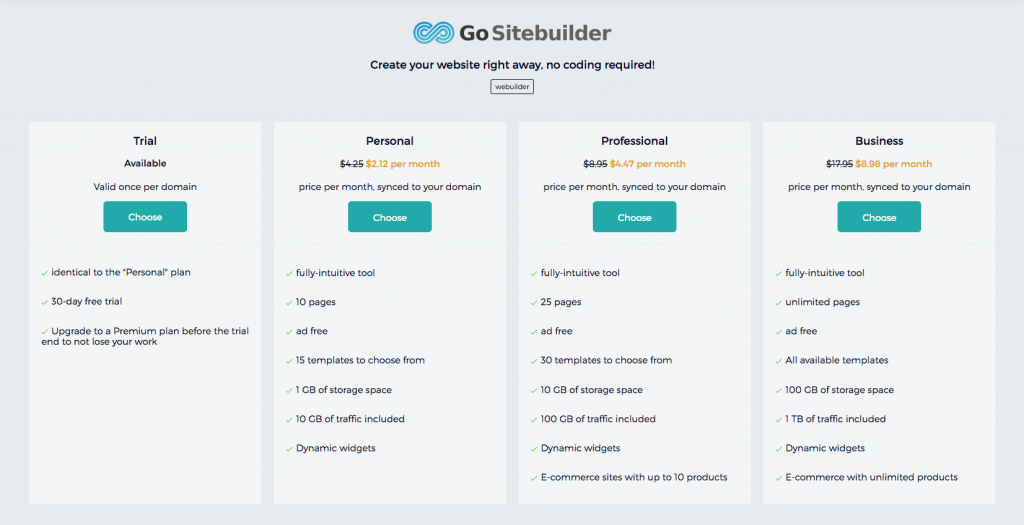1024x525 pixels.
Task: Click the Go Sitebuilder title text
Action: click(x=535, y=33)
